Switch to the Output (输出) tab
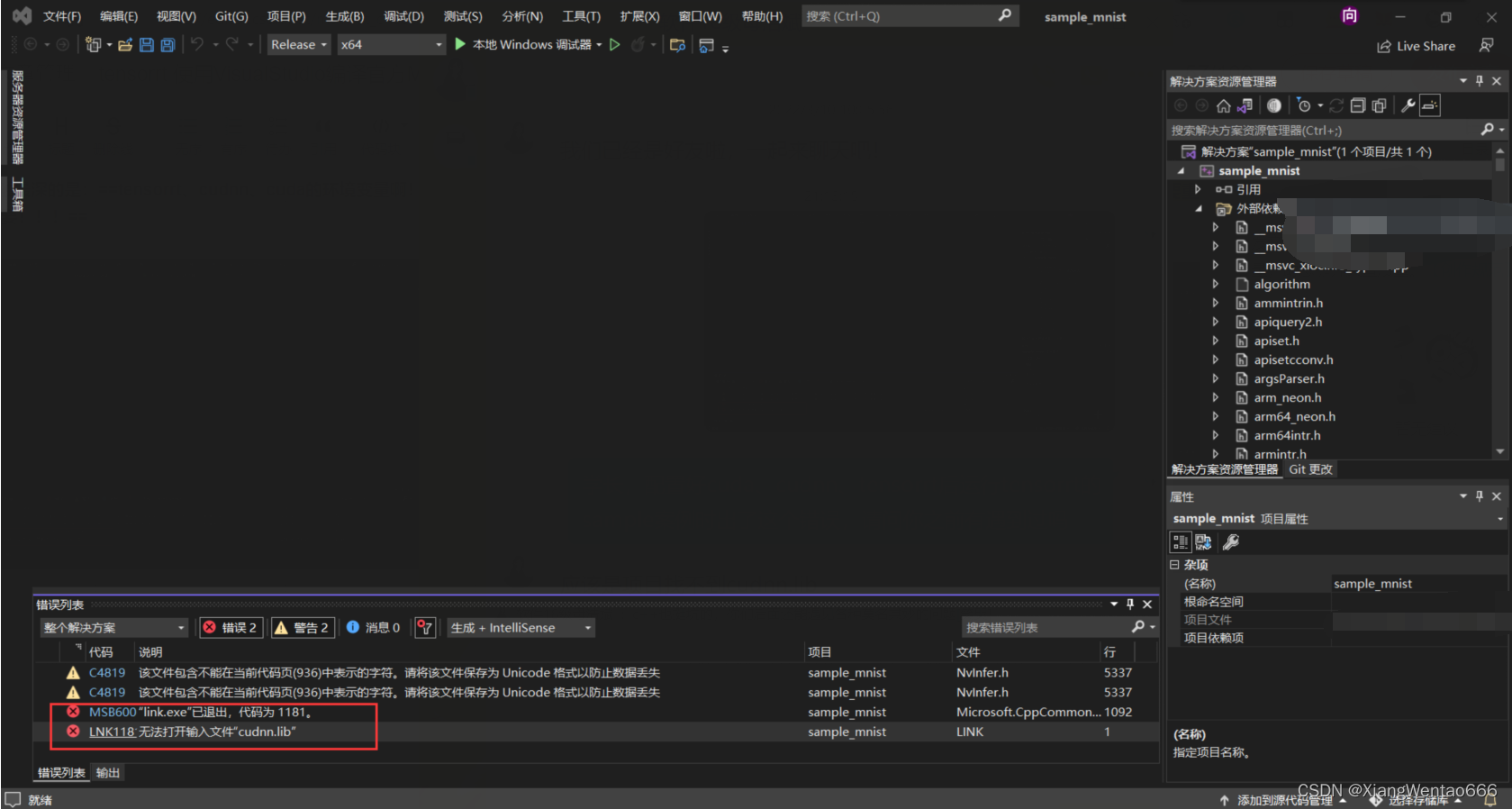This screenshot has height=809, width=1512. pyautogui.click(x=108, y=773)
